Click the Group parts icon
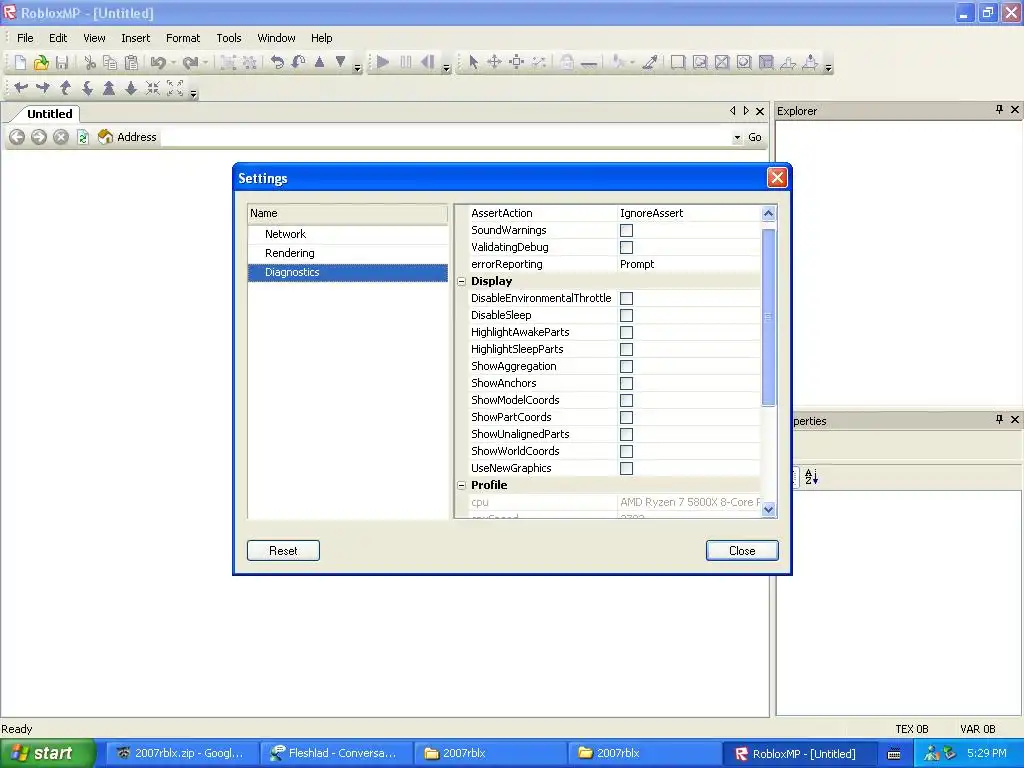 click(228, 62)
